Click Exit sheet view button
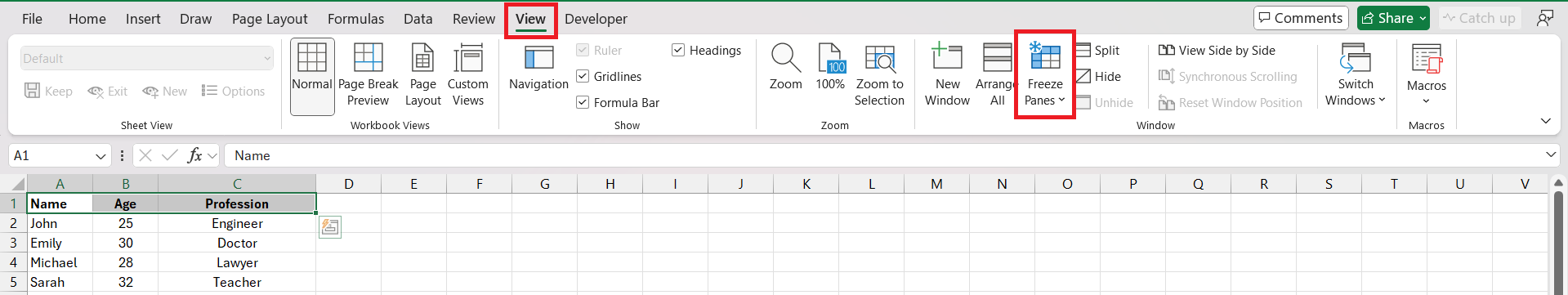 (x=108, y=92)
